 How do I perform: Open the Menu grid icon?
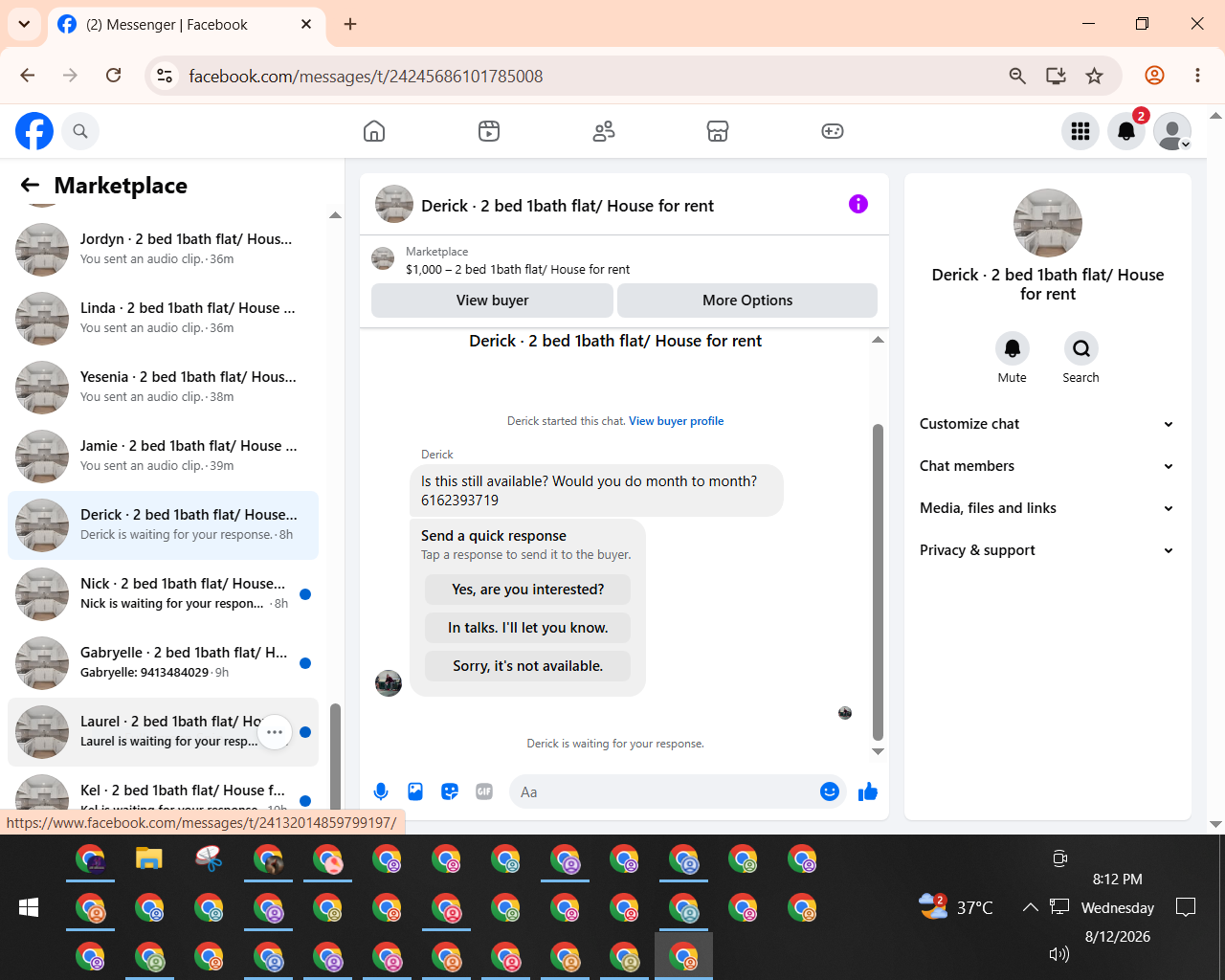1080,131
